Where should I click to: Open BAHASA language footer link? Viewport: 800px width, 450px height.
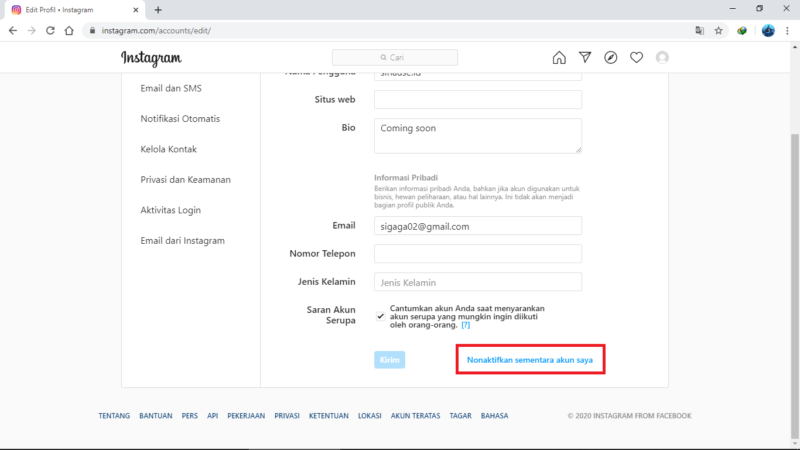point(494,416)
